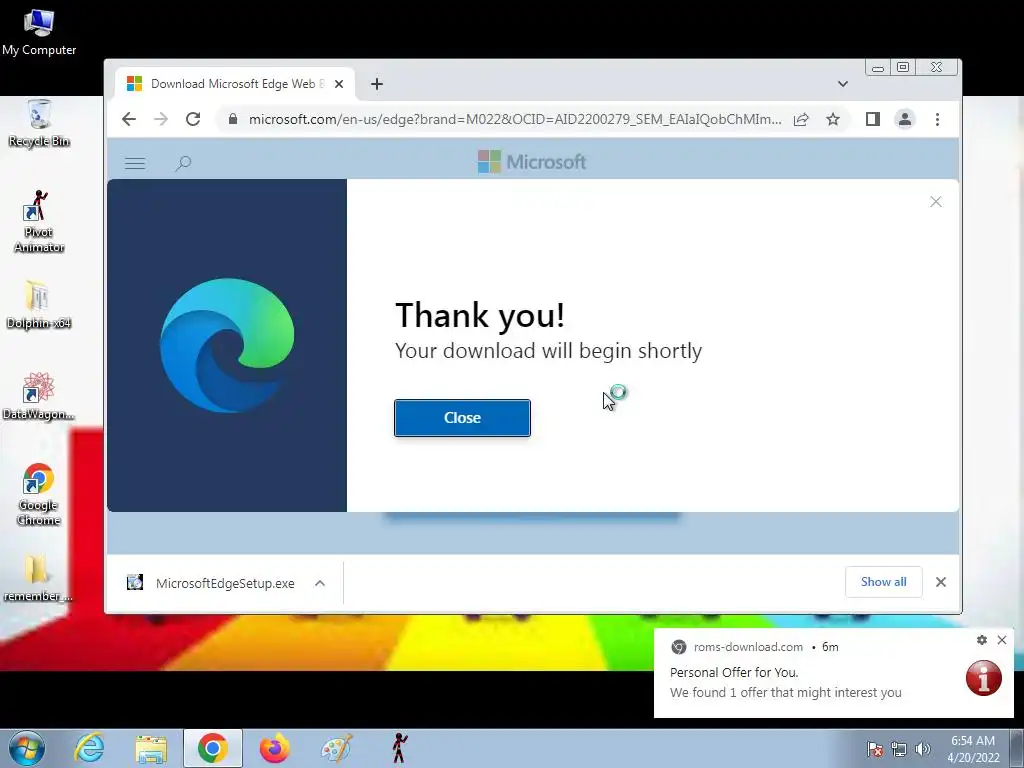Select Google Chrome desktop shortcut

[x=39, y=494]
